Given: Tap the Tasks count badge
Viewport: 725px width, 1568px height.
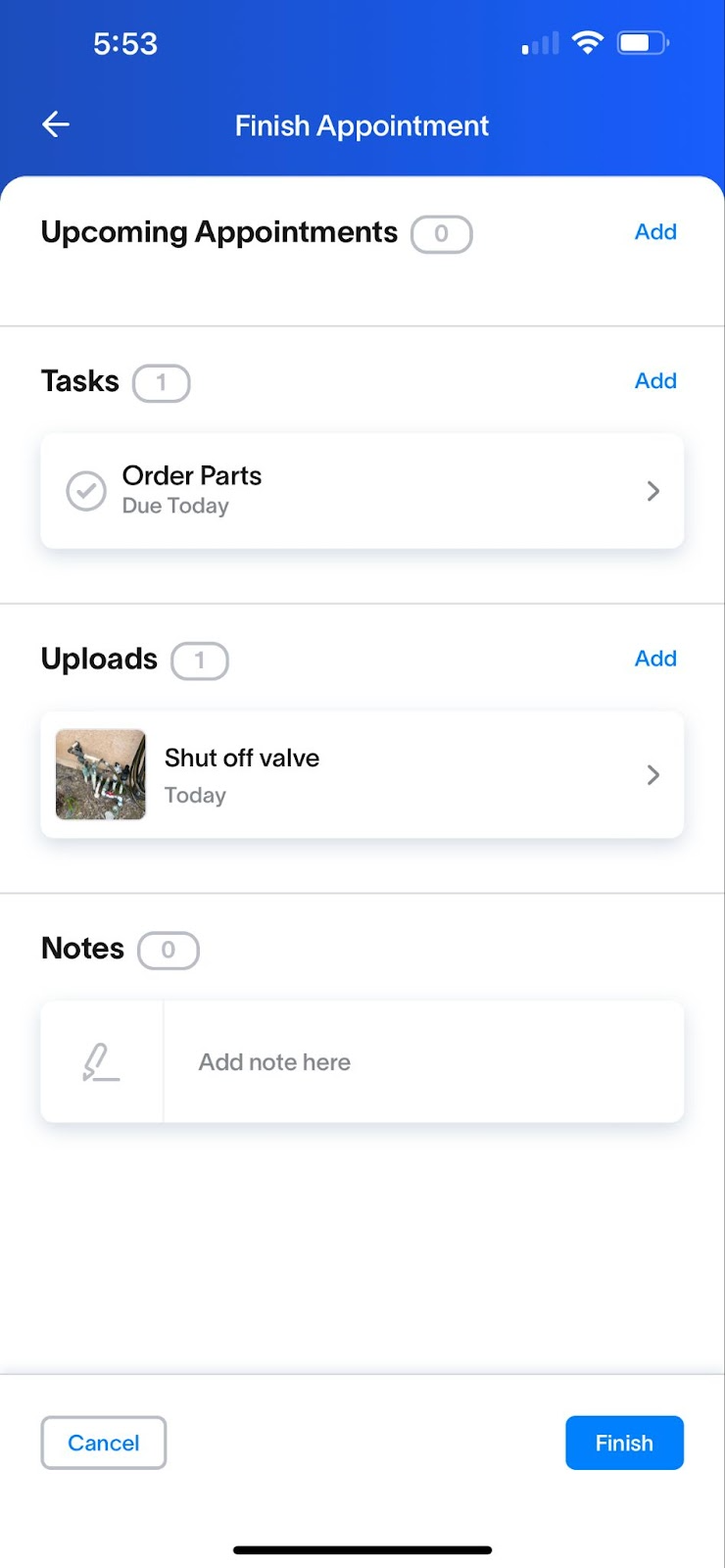Looking at the screenshot, I should (162, 383).
